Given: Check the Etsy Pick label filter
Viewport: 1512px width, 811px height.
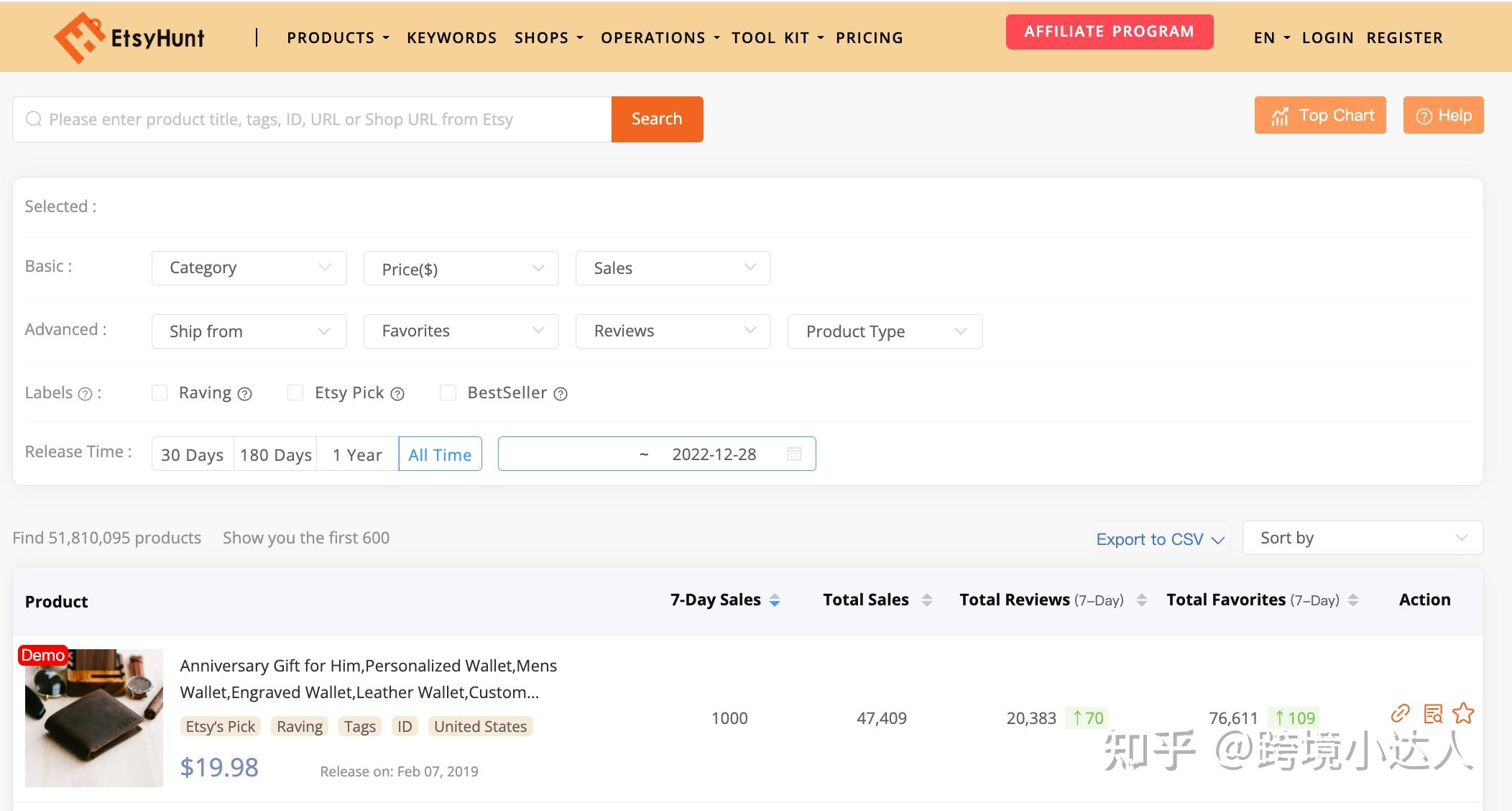Looking at the screenshot, I should click(295, 393).
